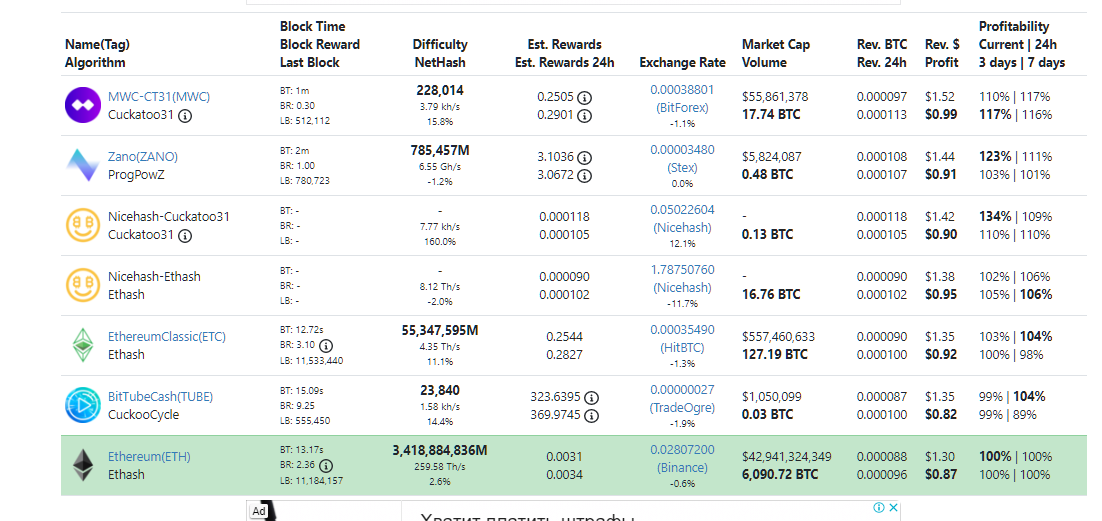The image size is (1102, 521).
Task: Open info icon beside MWC Cuckatoo31 algorithm
Action: tap(185, 115)
